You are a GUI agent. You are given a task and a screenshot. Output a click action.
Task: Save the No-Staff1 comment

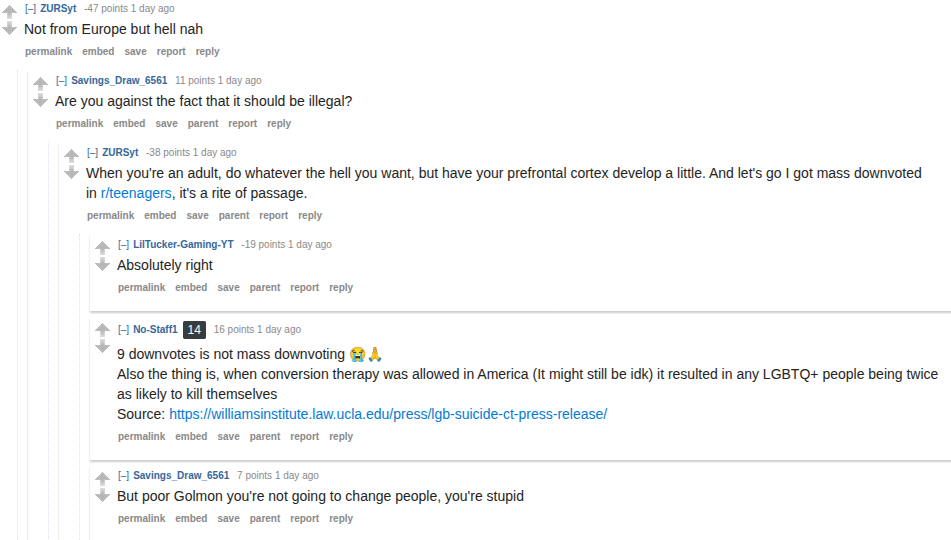click(x=229, y=436)
